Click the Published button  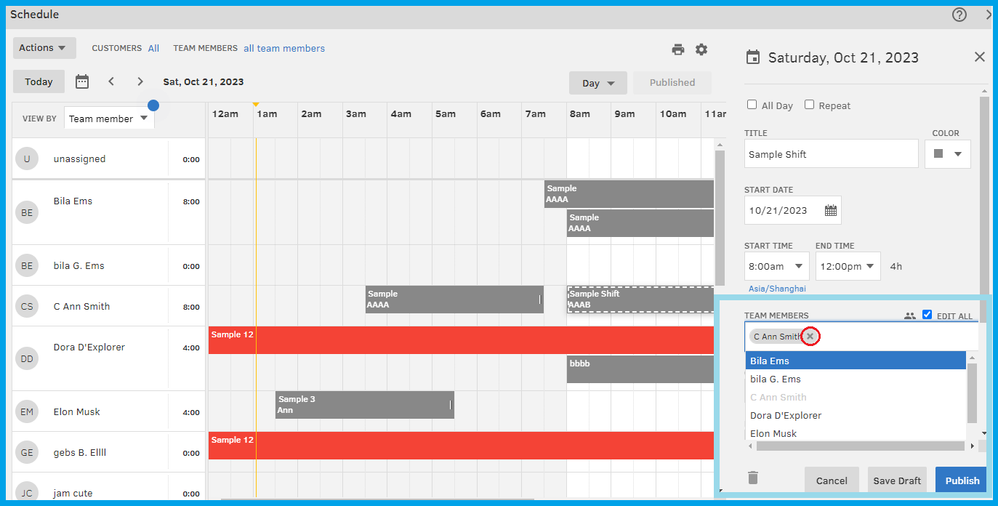coord(672,83)
